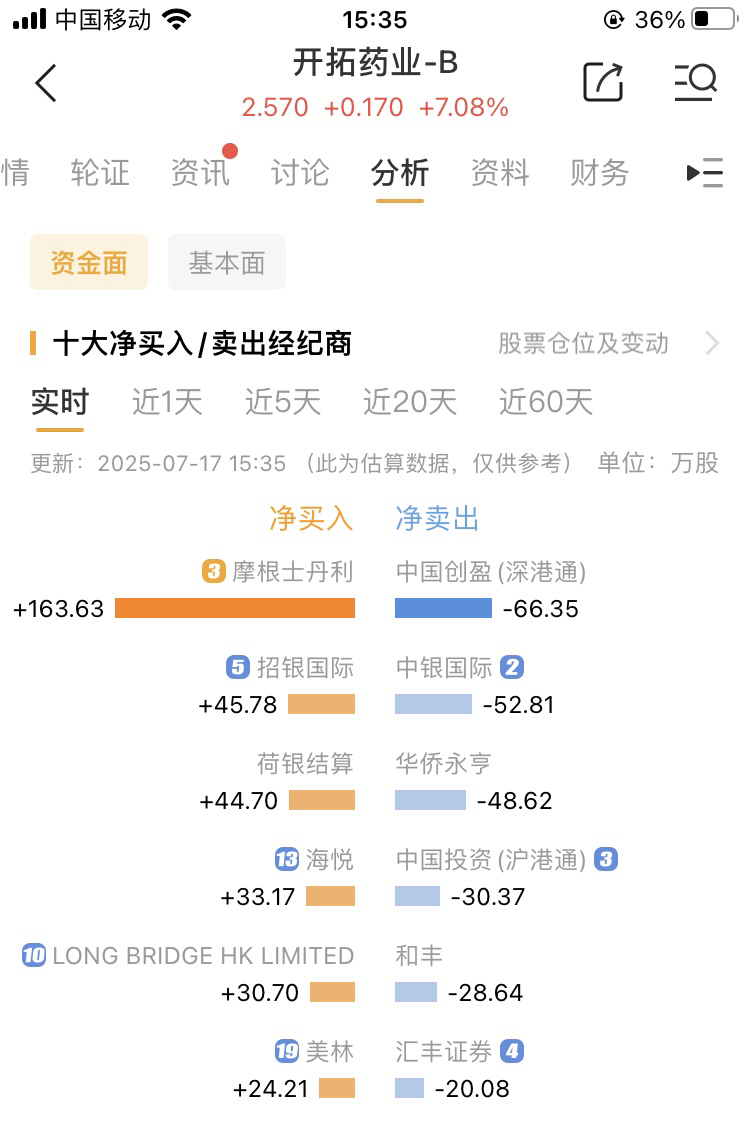The image size is (750, 1123).
Task: Expand the 股票仓位及变动 chevron
Action: (711, 344)
